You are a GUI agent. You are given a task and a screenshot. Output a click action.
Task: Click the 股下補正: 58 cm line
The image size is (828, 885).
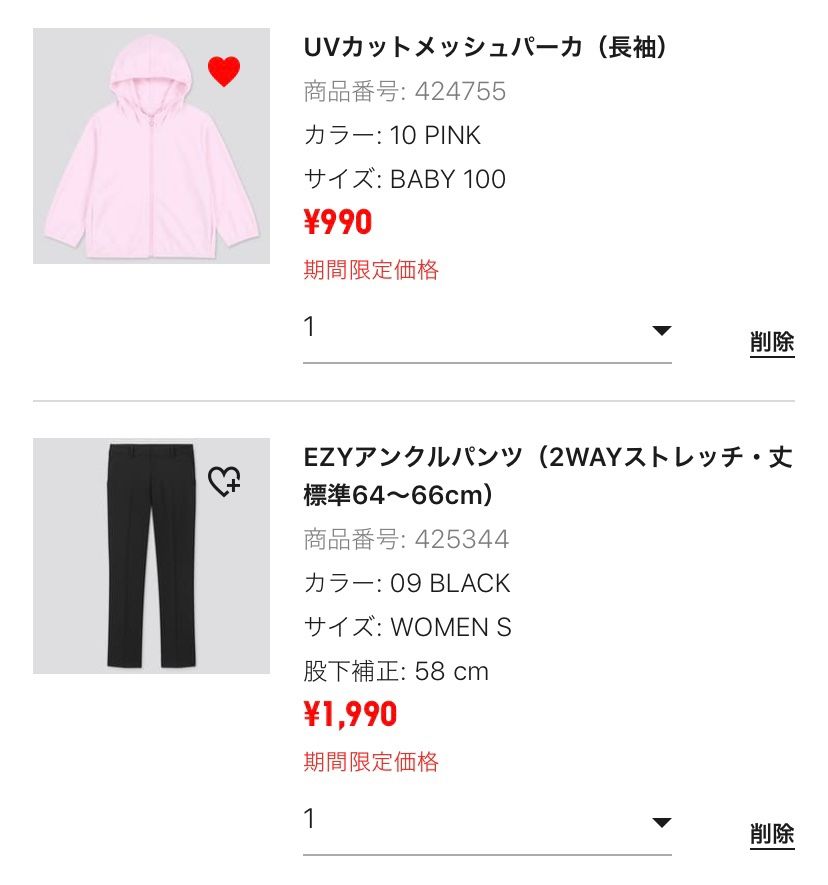[396, 671]
